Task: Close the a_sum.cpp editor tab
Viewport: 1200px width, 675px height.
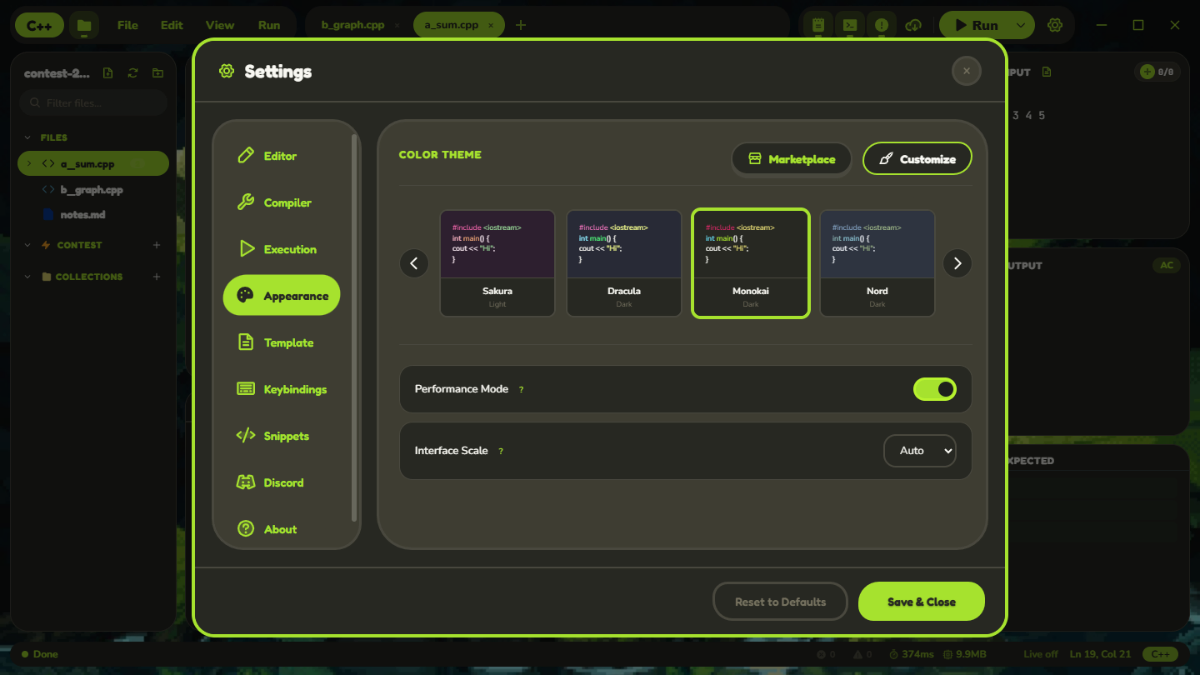Action: [490, 25]
